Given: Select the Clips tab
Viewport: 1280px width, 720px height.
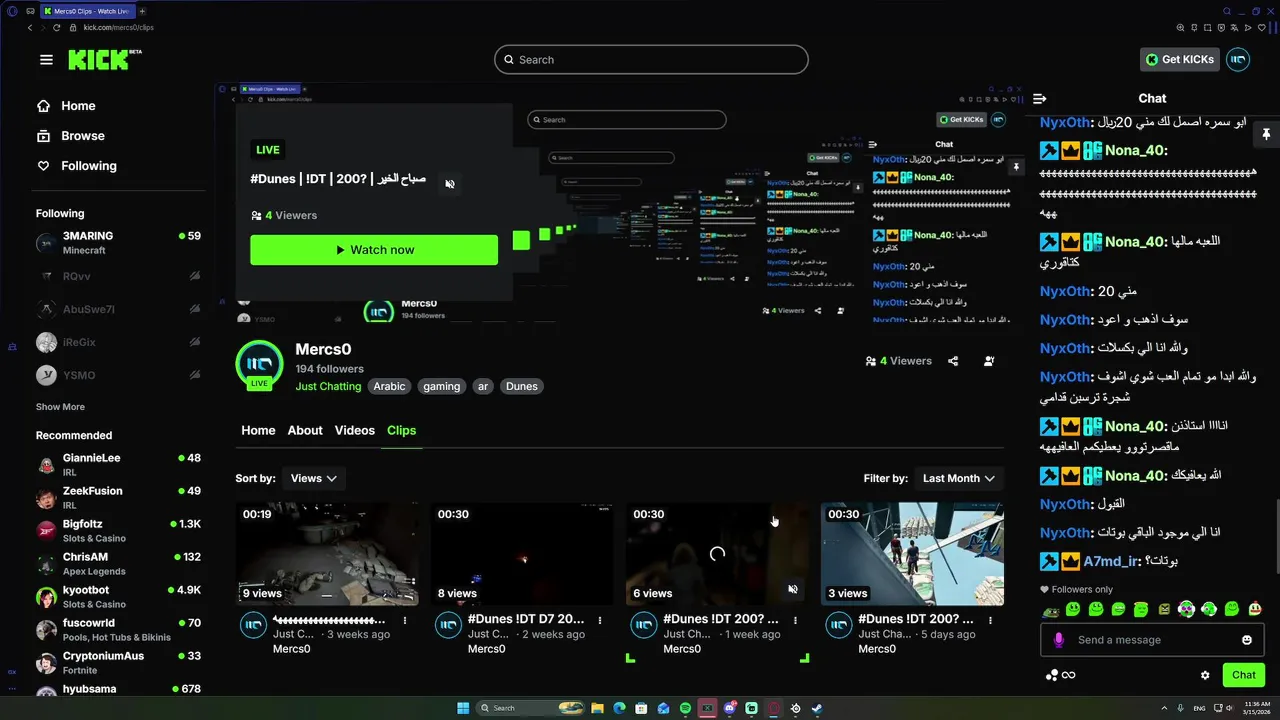Looking at the screenshot, I should [x=401, y=430].
